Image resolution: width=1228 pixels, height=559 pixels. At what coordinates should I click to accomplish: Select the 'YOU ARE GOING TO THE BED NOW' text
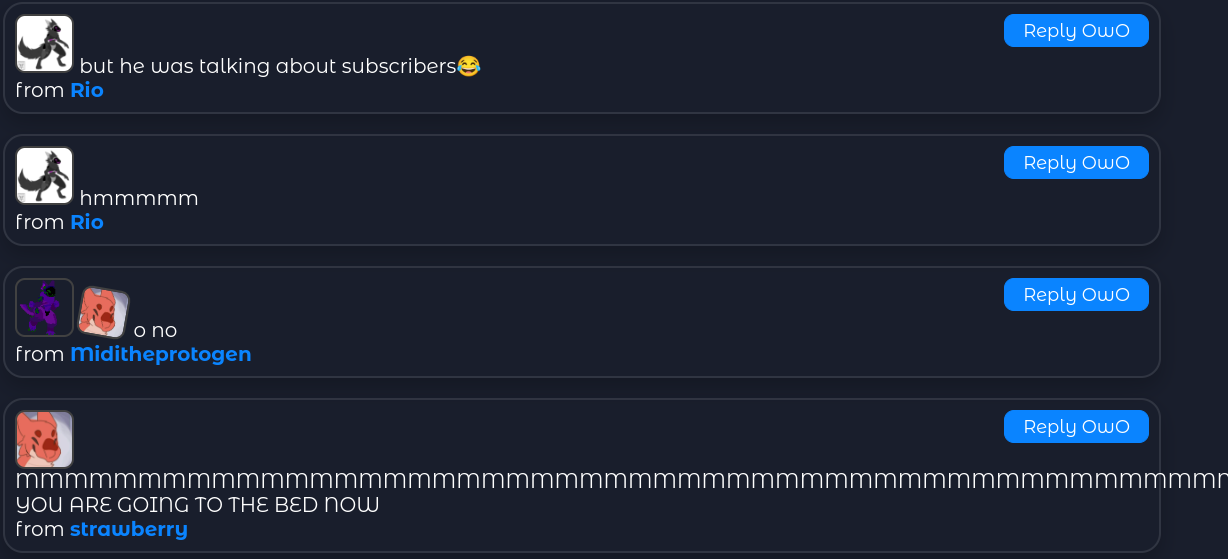(x=198, y=506)
